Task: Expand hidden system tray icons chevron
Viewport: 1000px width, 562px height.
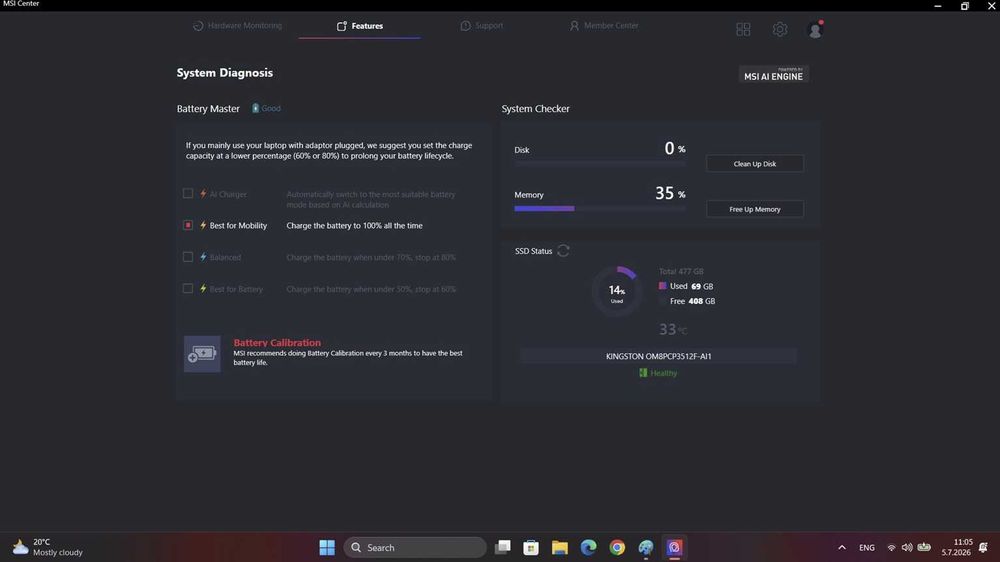Action: pos(842,547)
